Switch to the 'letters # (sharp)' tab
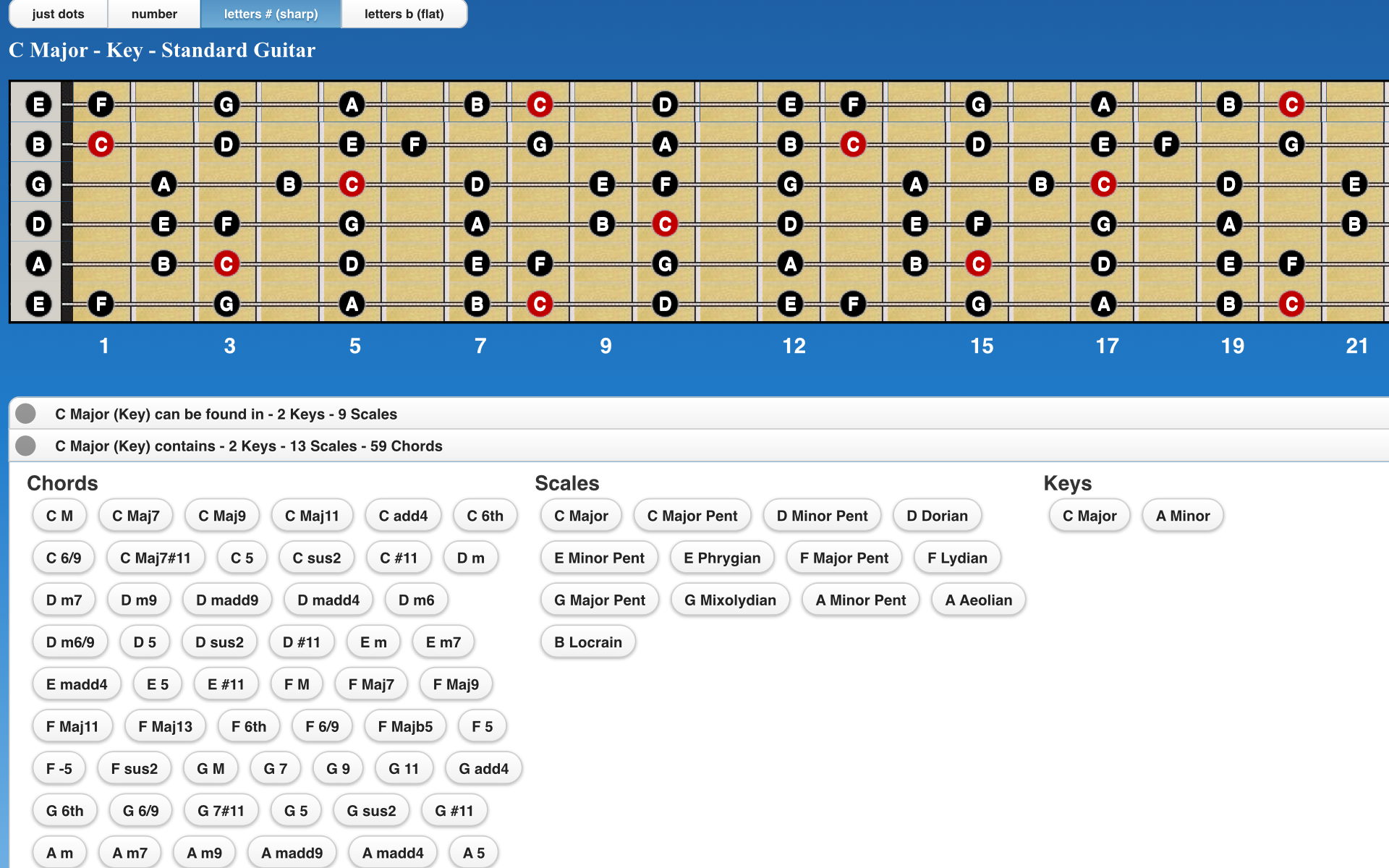Screen dimensions: 1389x868 pos(271,14)
